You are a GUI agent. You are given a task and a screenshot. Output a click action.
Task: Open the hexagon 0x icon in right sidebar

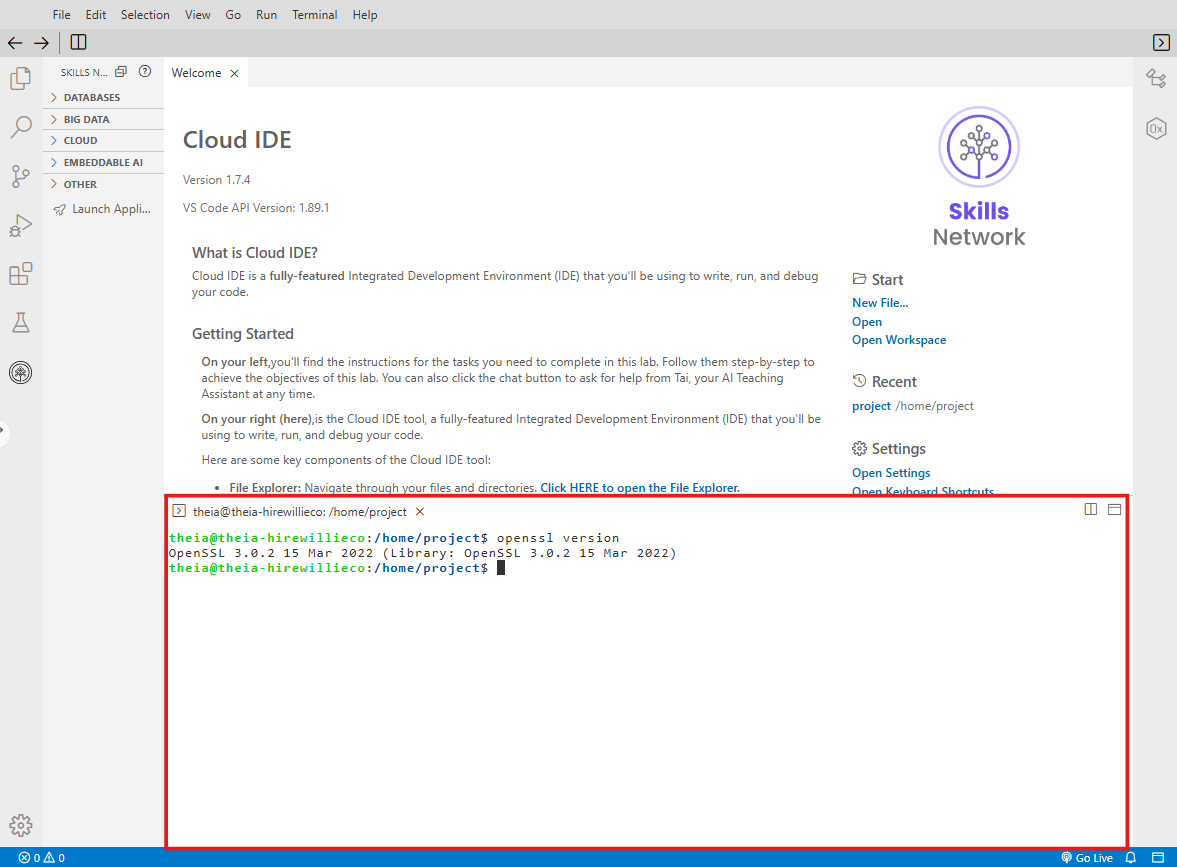coord(1156,128)
